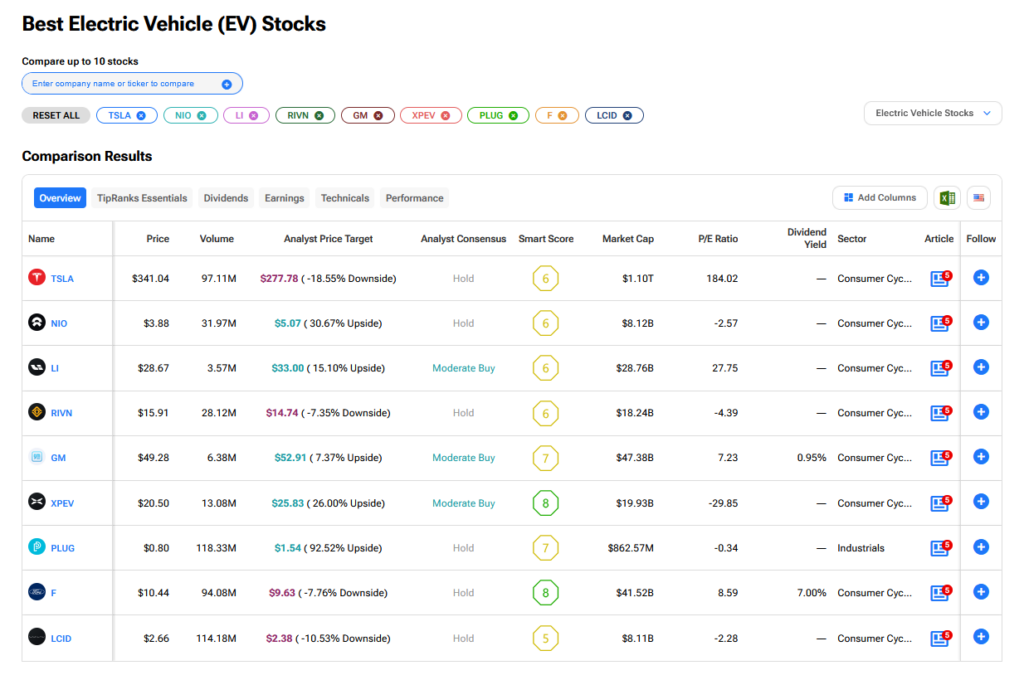The image size is (1024, 675).
Task: Remove GM chip from comparison
Action: (378, 116)
